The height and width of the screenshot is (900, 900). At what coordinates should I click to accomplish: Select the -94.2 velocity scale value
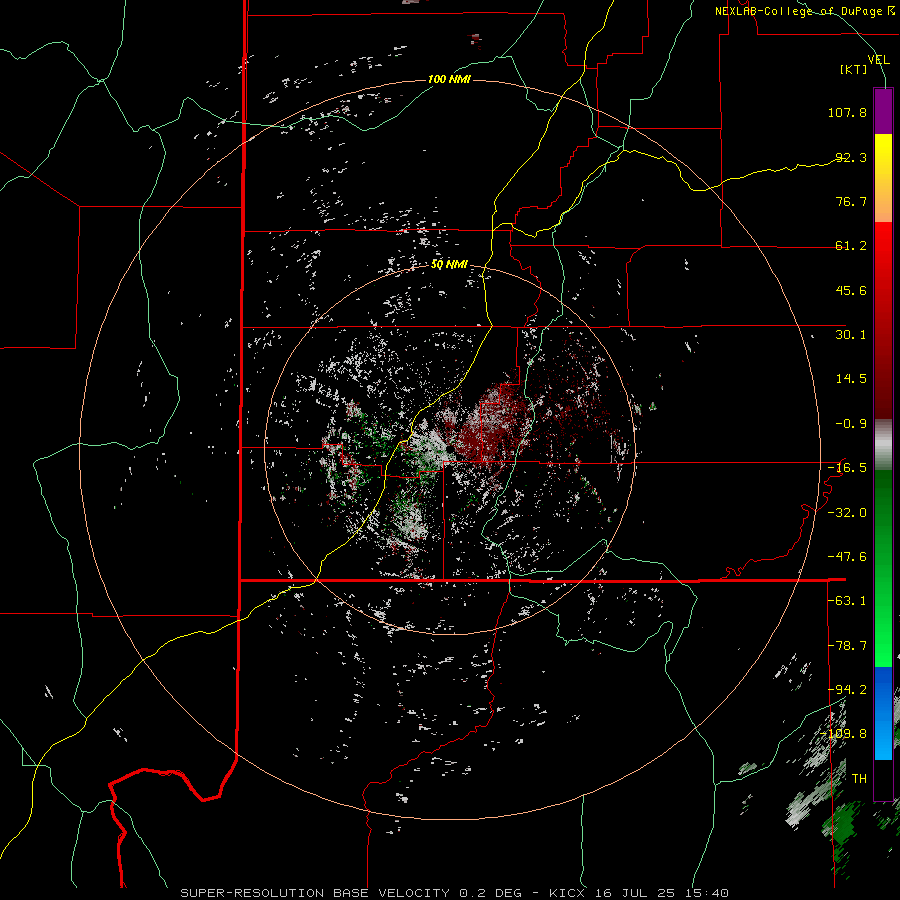pyautogui.click(x=847, y=690)
